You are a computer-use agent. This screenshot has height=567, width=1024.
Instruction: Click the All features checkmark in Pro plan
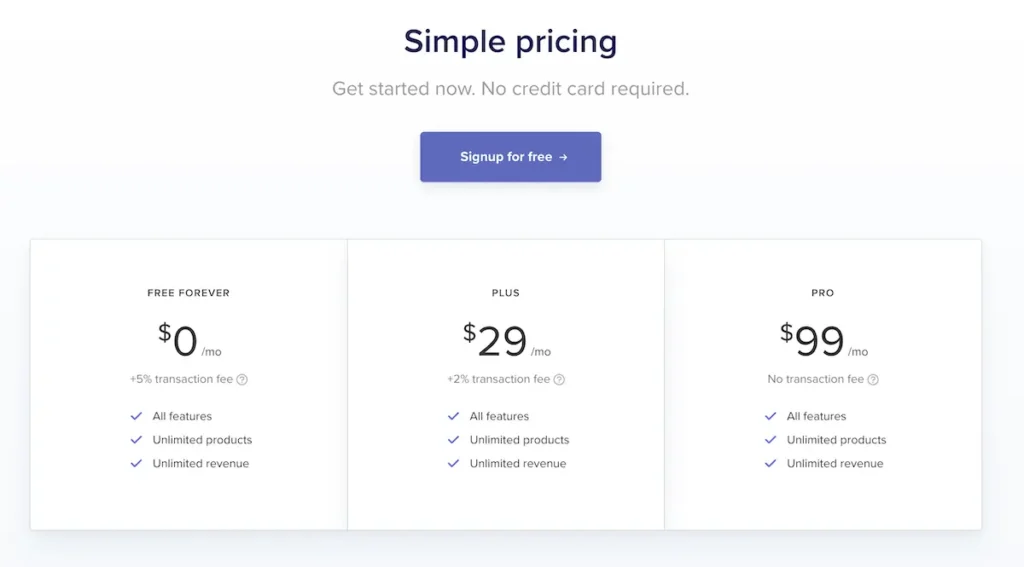(x=770, y=416)
